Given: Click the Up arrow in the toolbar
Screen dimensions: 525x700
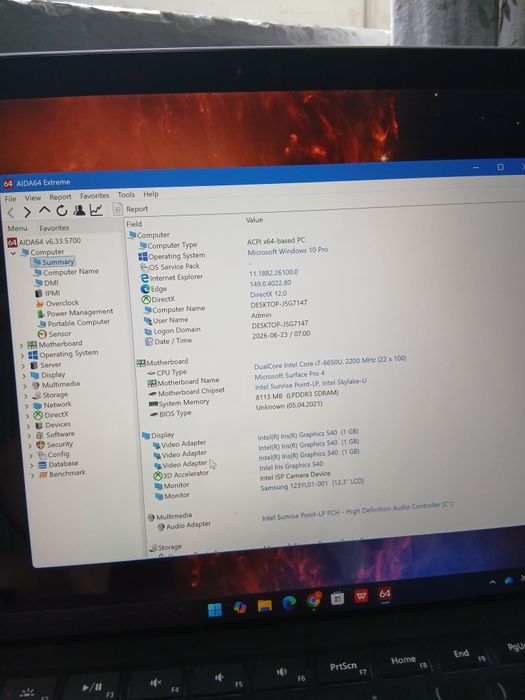Looking at the screenshot, I should [x=44, y=211].
